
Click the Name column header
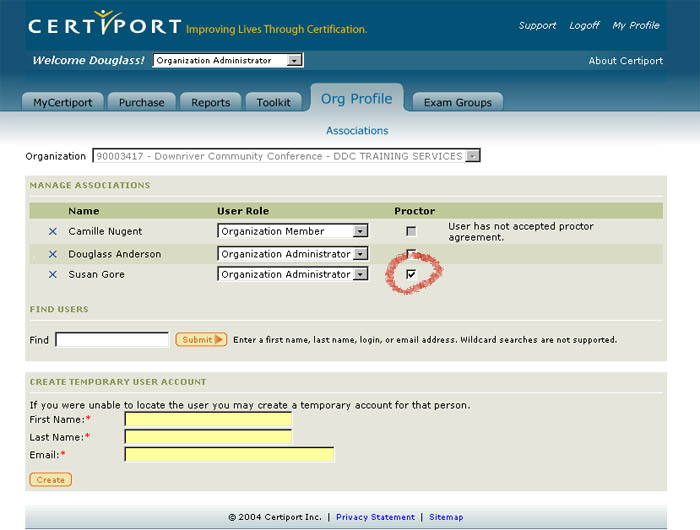click(84, 211)
